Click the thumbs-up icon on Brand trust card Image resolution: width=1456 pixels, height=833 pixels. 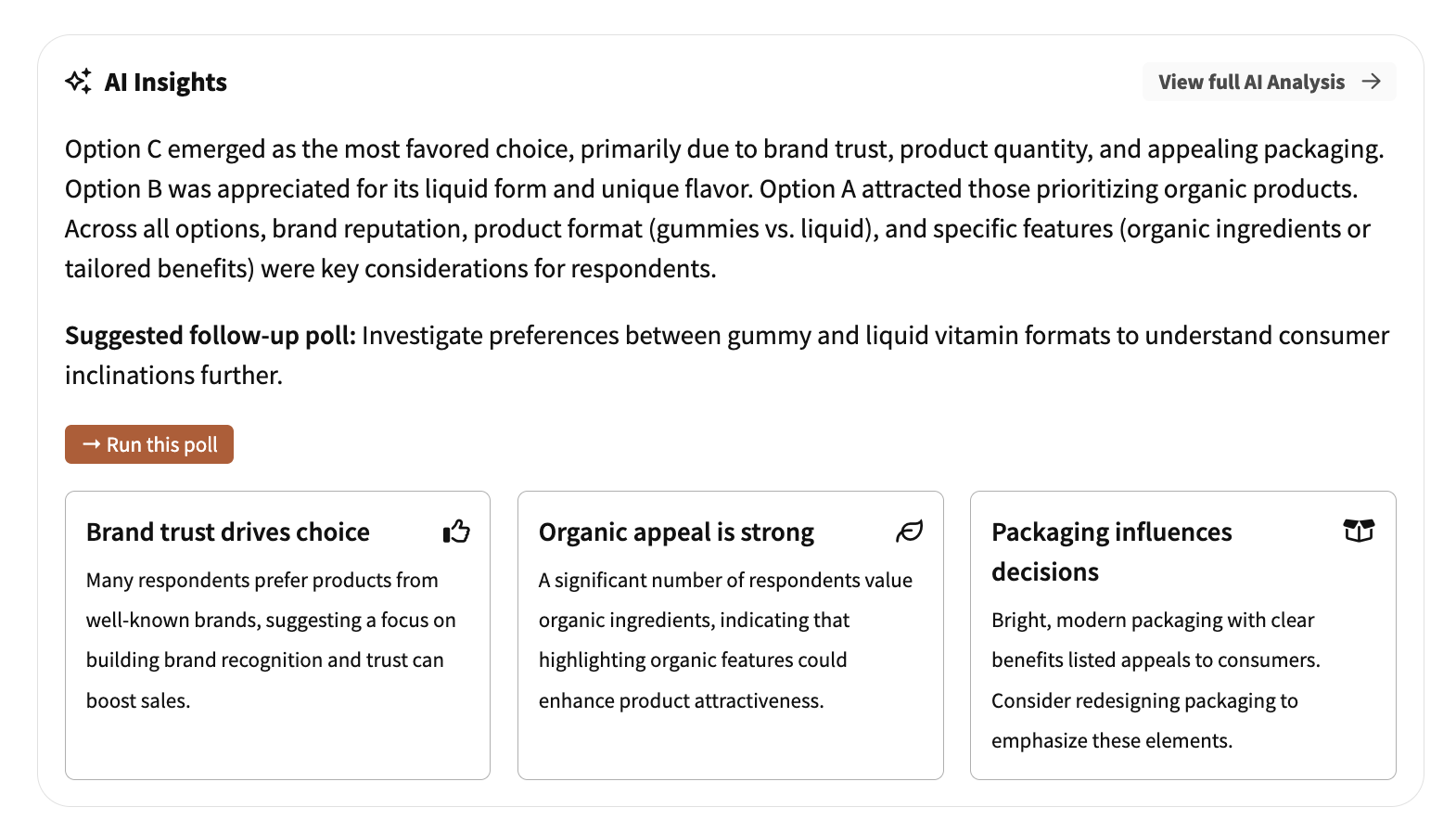(x=456, y=532)
